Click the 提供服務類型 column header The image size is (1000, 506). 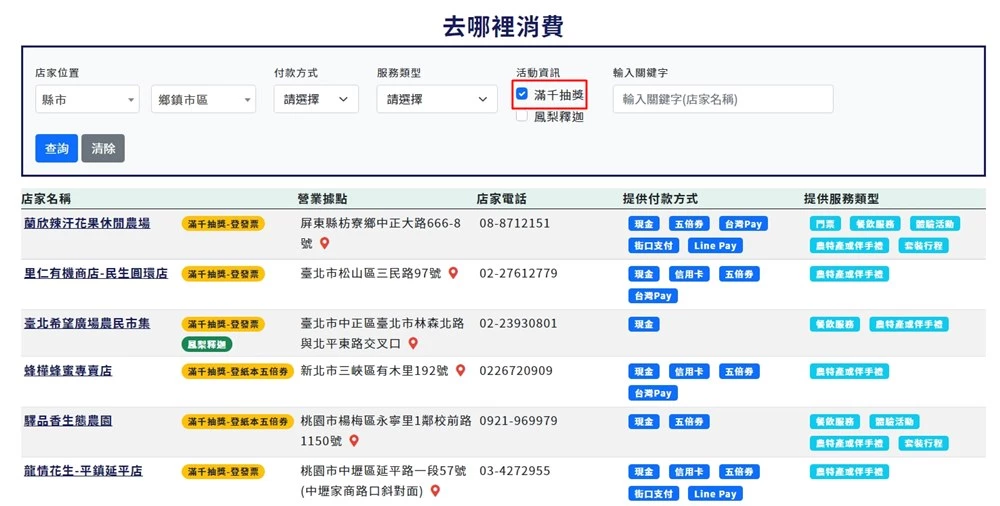tap(841, 199)
